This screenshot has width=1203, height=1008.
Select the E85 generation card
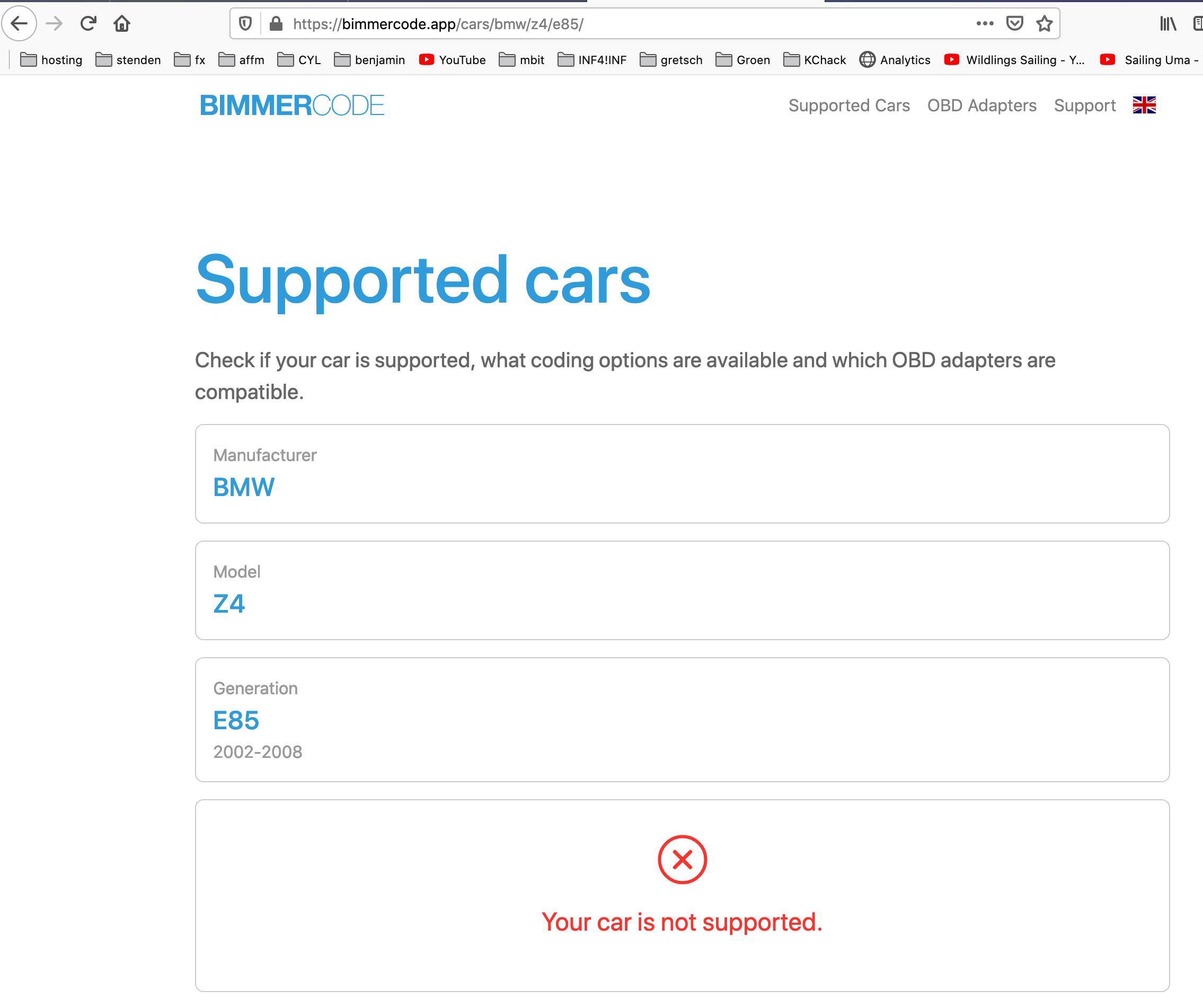point(682,720)
